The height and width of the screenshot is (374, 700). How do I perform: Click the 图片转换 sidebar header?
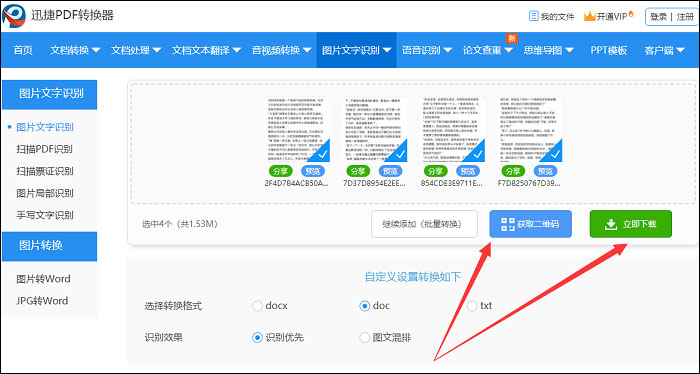[50, 246]
